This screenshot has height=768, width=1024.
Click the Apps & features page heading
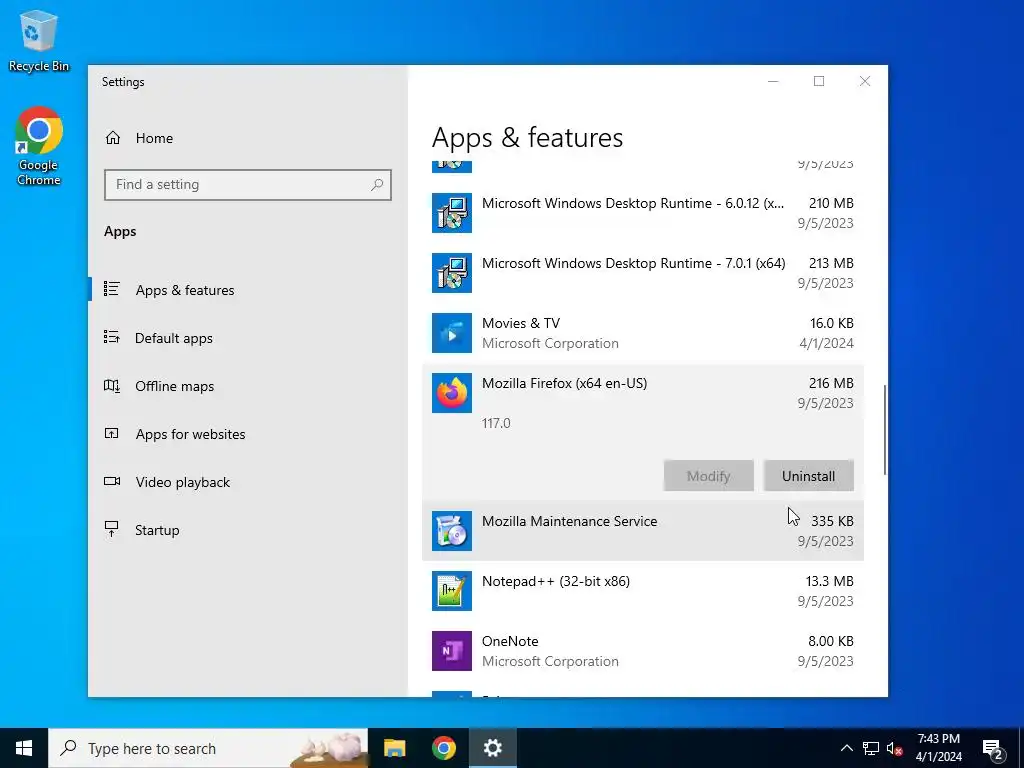coord(527,138)
